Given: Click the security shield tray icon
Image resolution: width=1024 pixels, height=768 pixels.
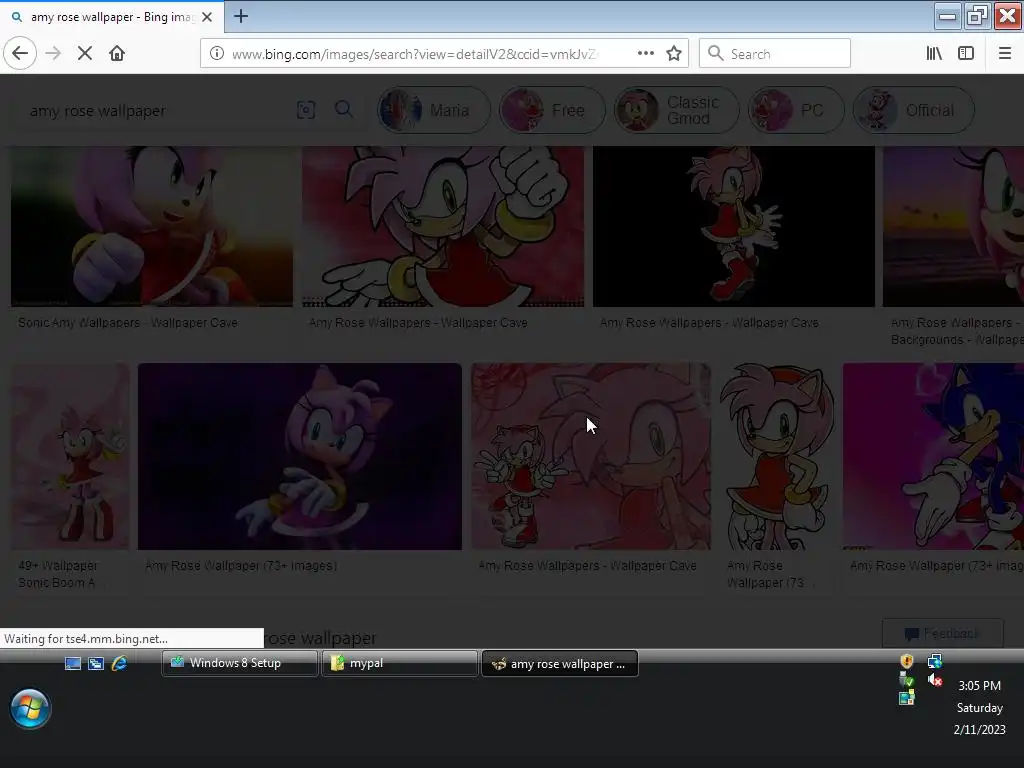Looking at the screenshot, I should (x=906, y=661).
